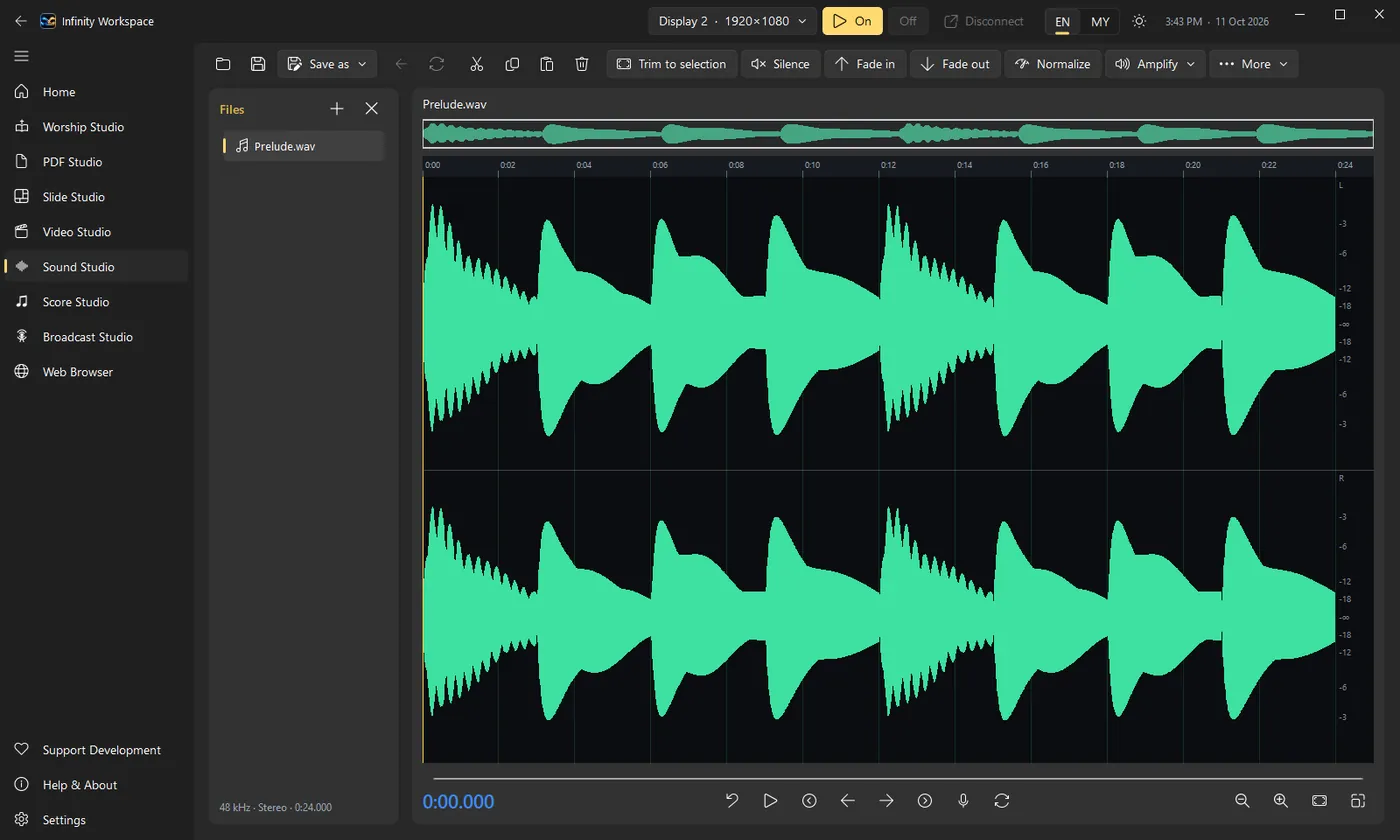
Task: Click the circled right-chevron transport button
Action: 925,800
